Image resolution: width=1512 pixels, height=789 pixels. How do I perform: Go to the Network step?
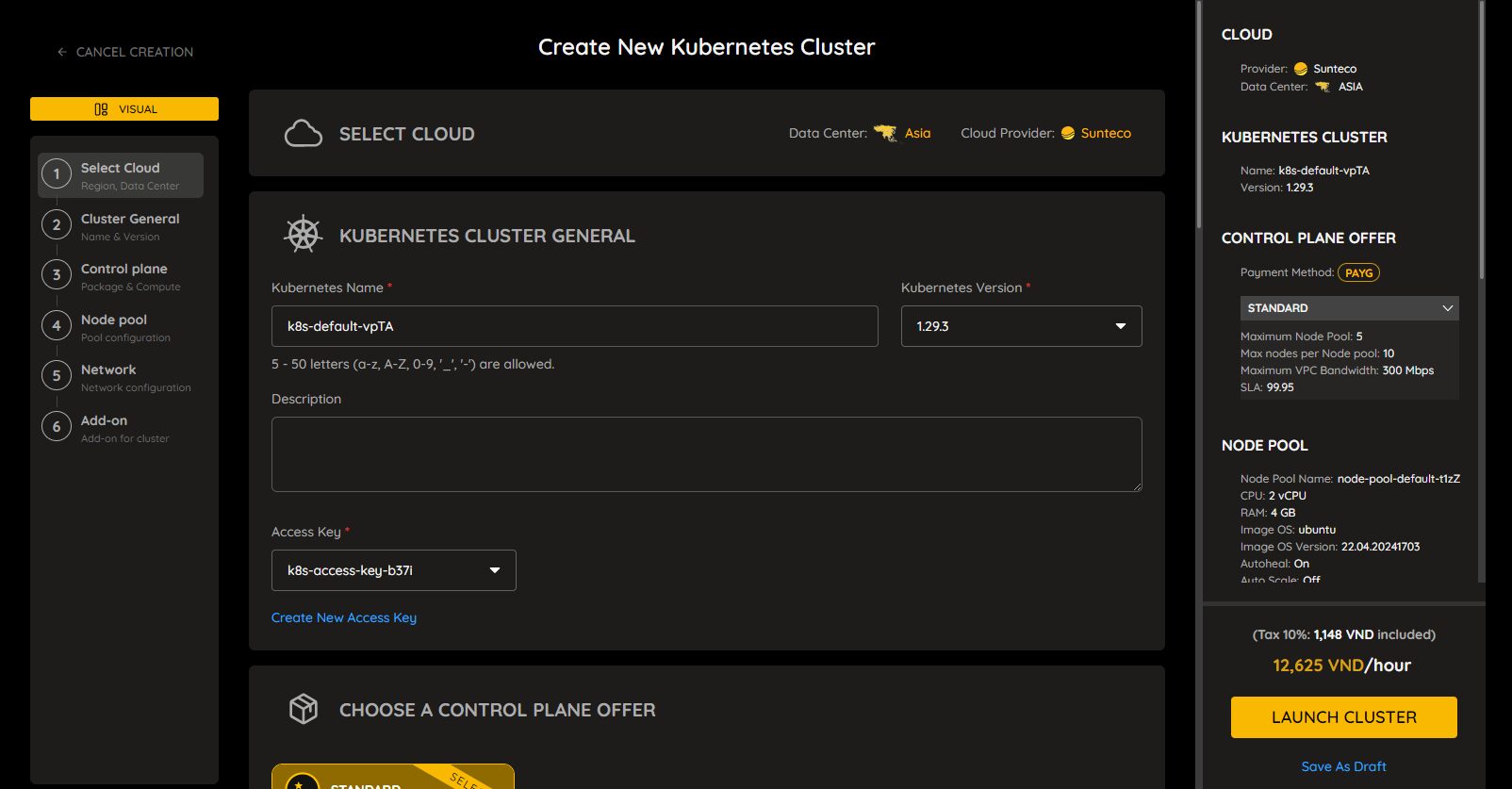click(121, 377)
